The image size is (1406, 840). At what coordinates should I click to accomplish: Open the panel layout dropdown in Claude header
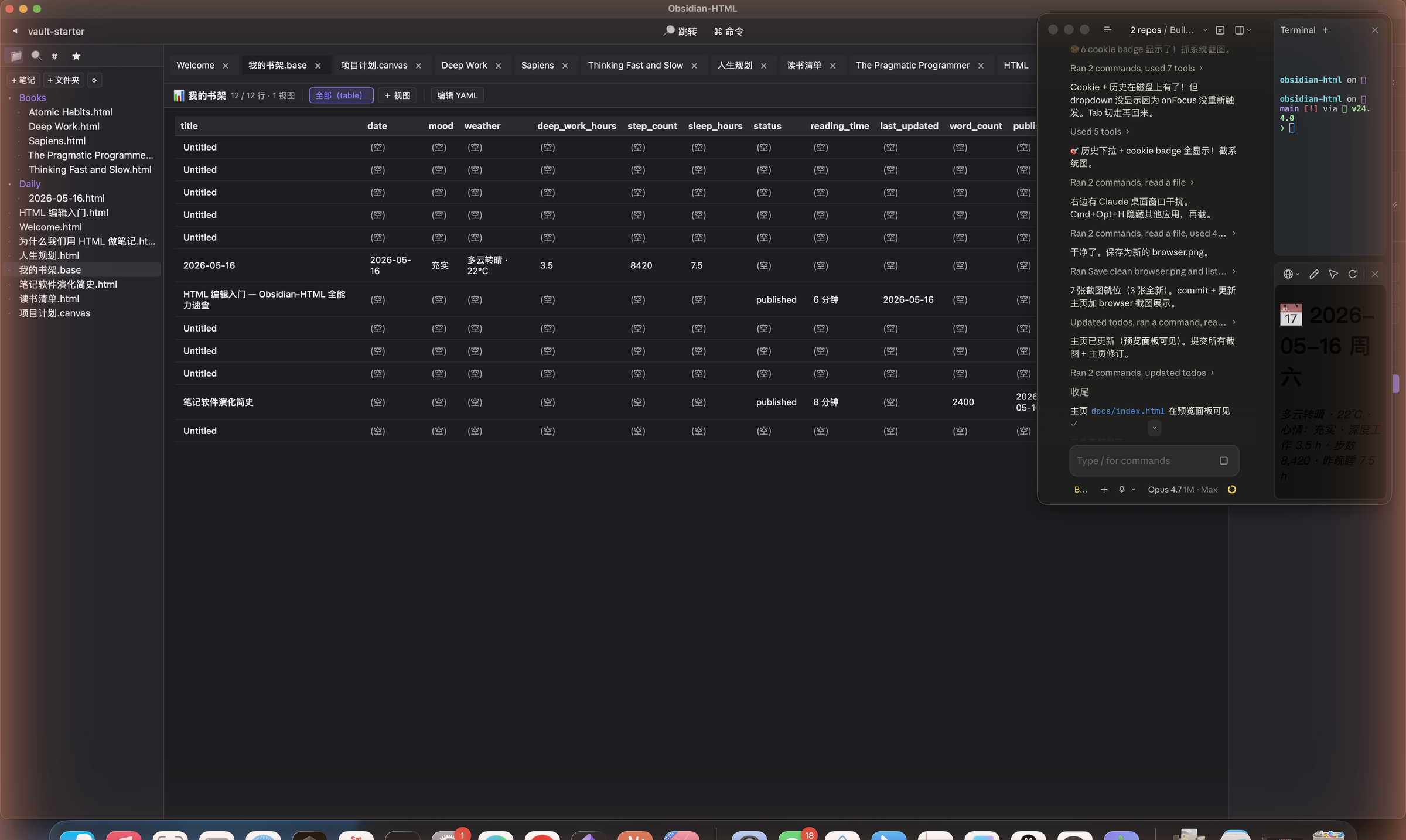[x=1243, y=30]
